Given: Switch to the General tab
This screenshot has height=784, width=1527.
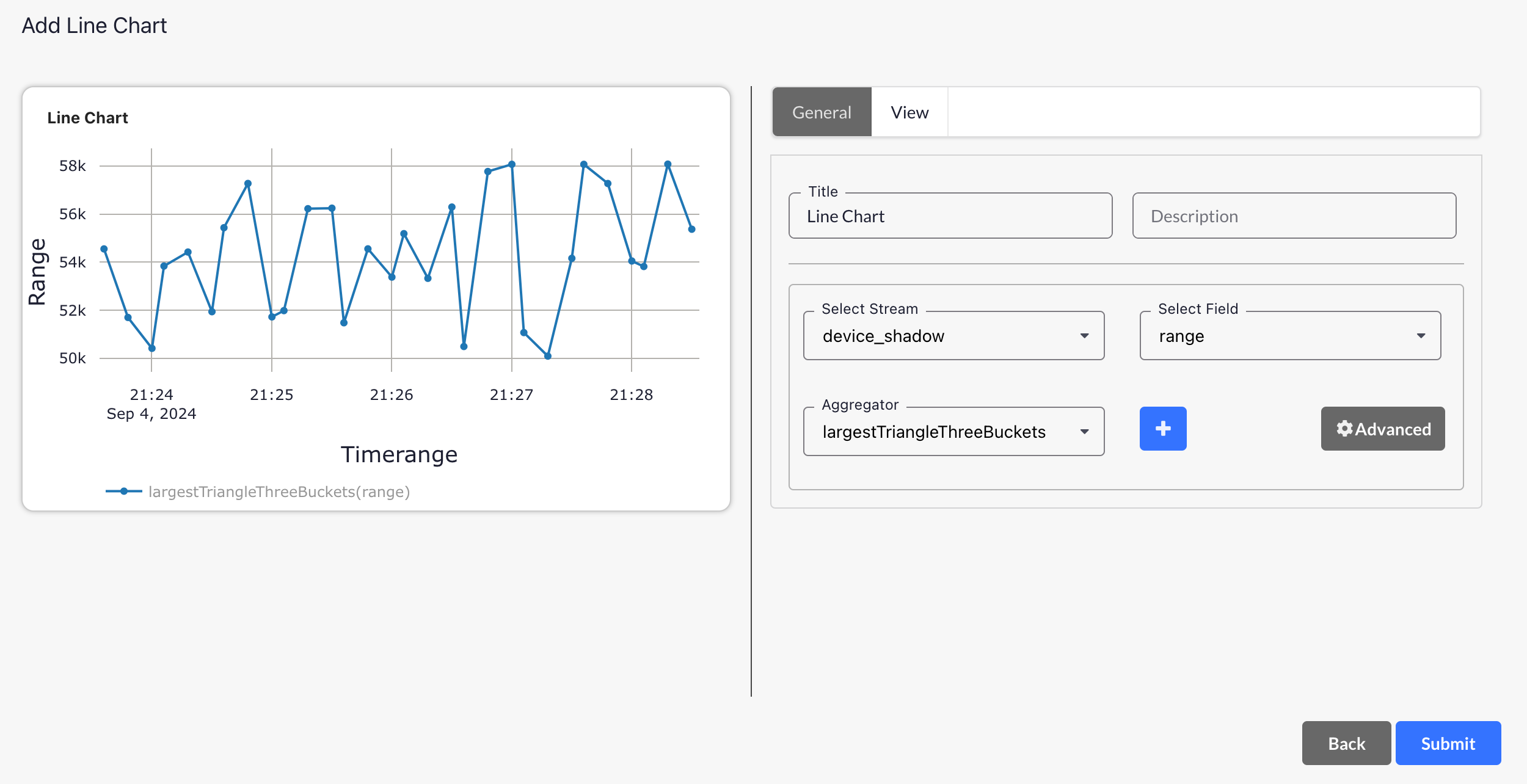Looking at the screenshot, I should (x=822, y=112).
